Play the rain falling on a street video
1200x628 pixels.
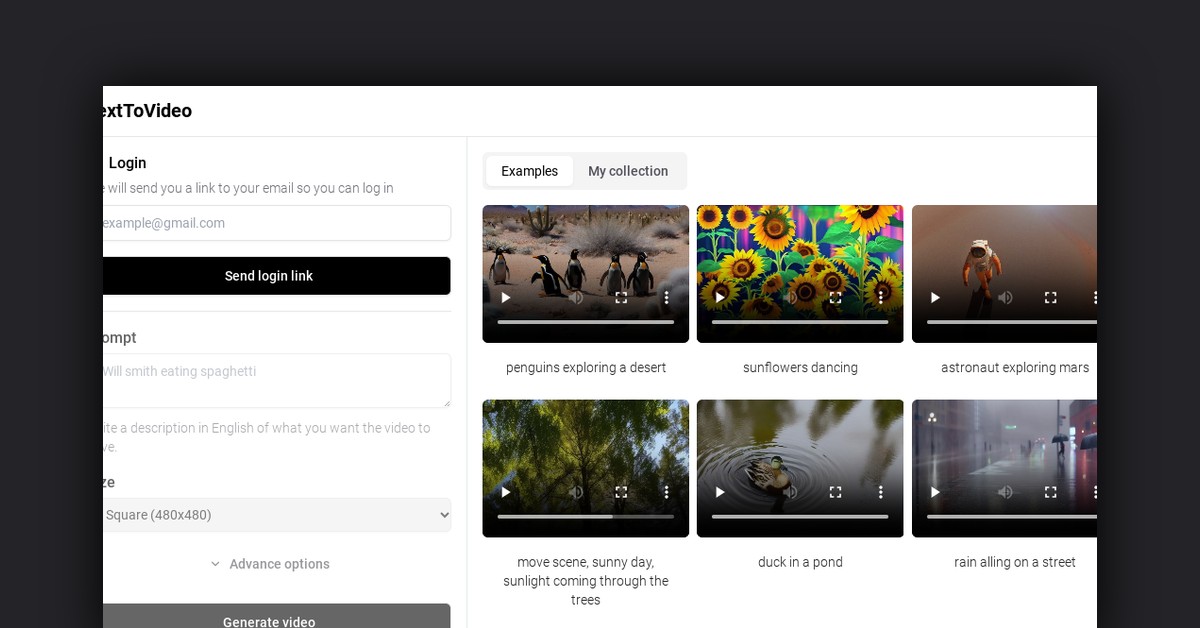pyautogui.click(x=935, y=492)
